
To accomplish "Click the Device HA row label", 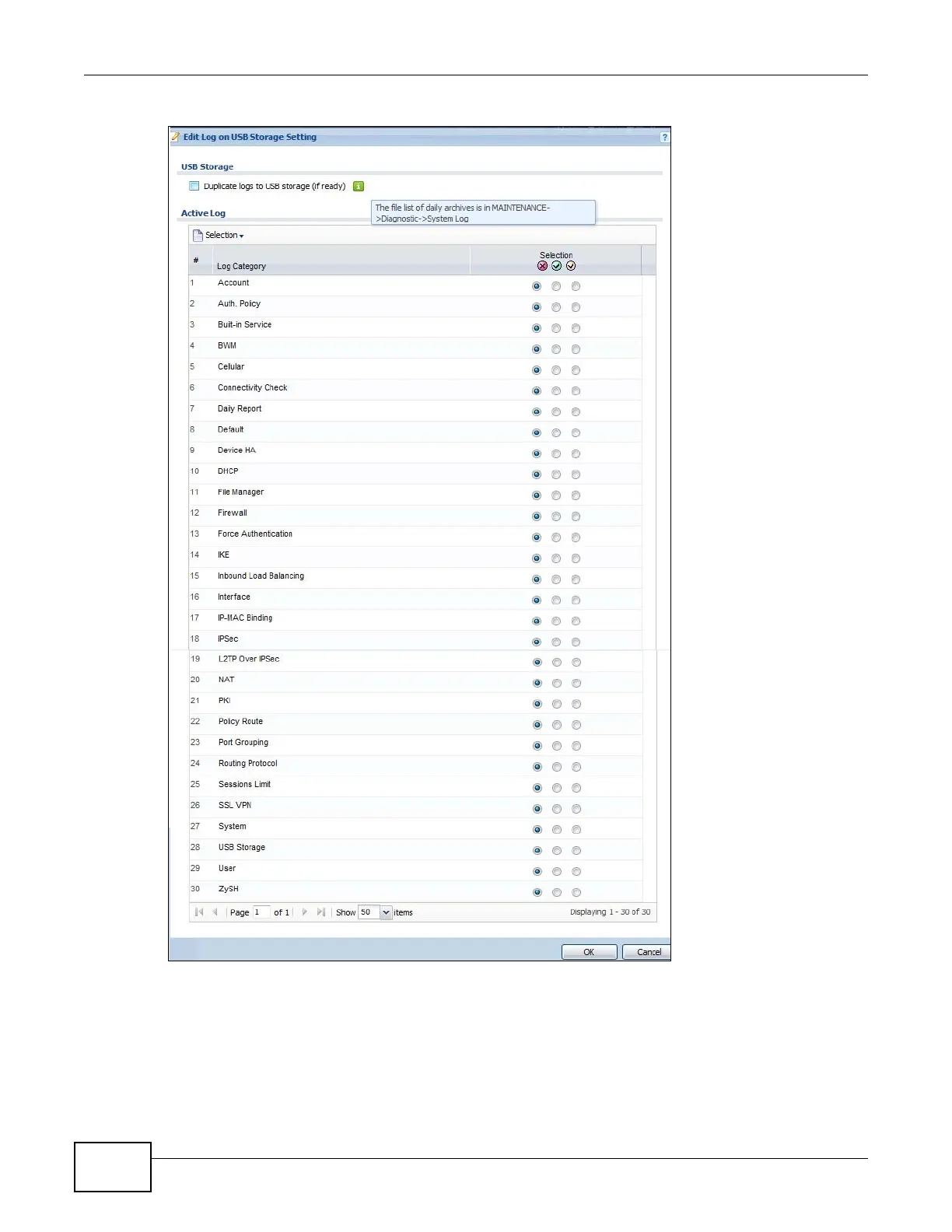I will [x=236, y=451].
